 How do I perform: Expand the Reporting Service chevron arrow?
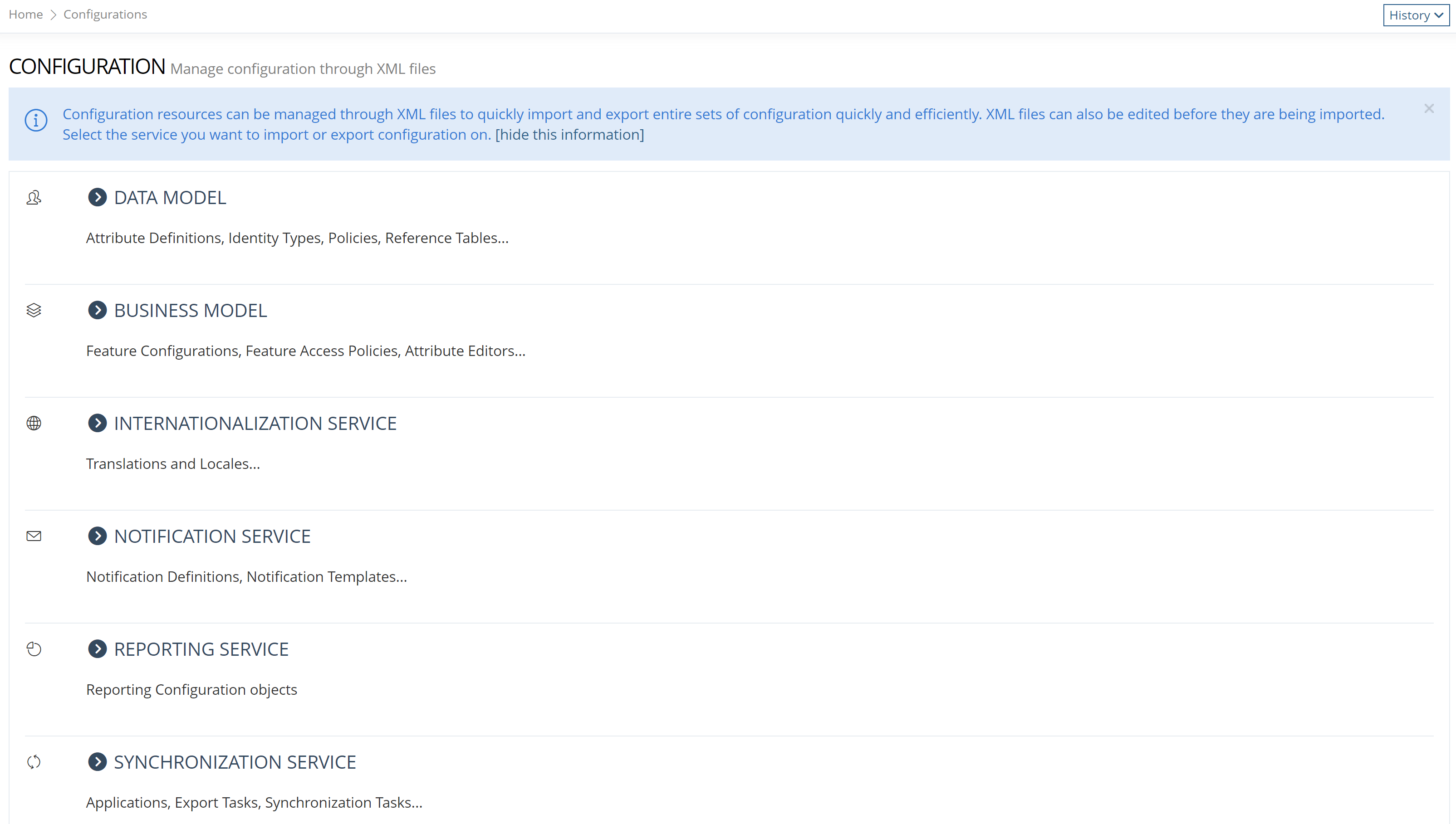click(98, 649)
